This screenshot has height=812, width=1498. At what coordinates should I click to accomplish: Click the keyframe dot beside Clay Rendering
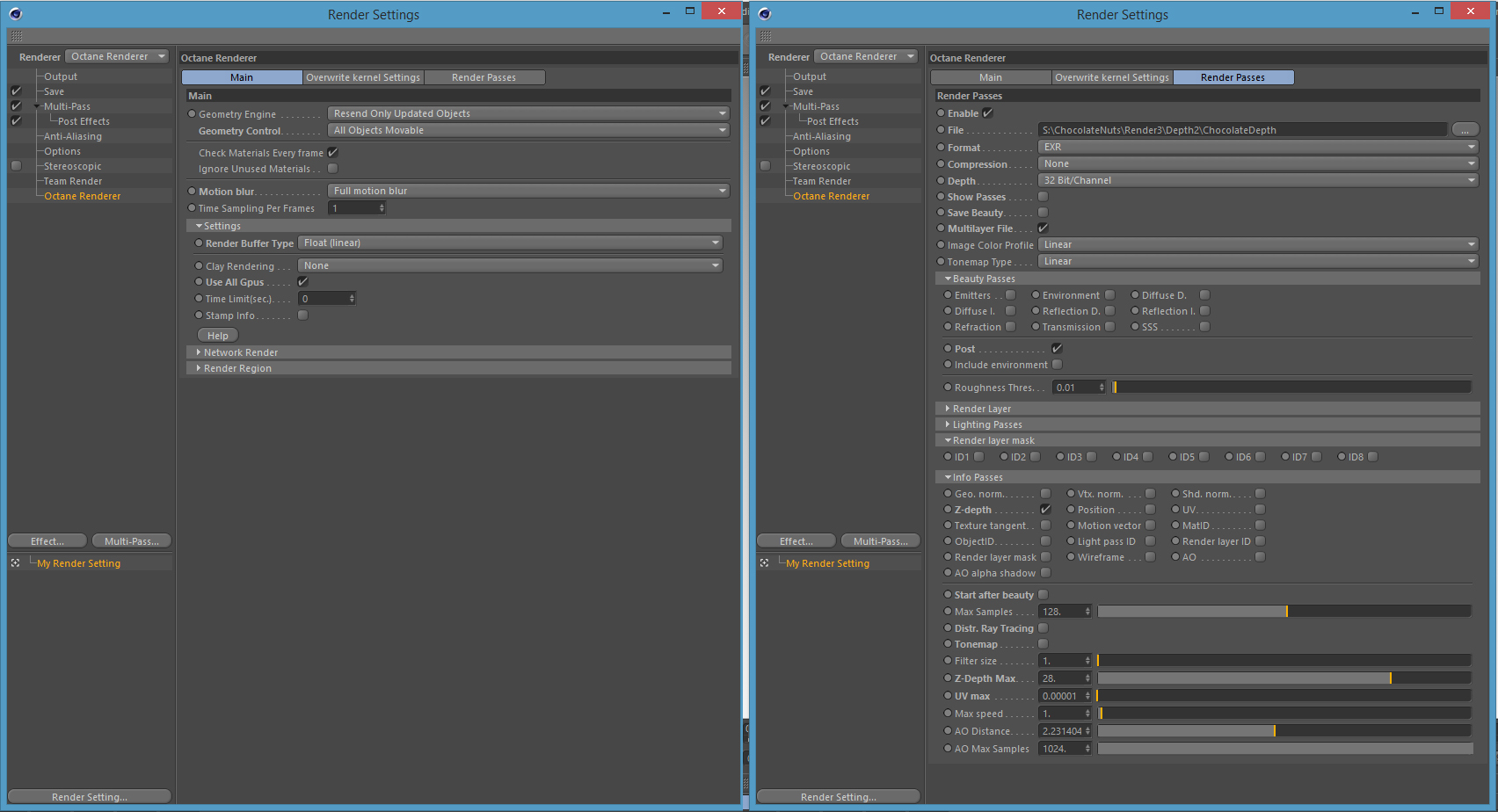199,265
